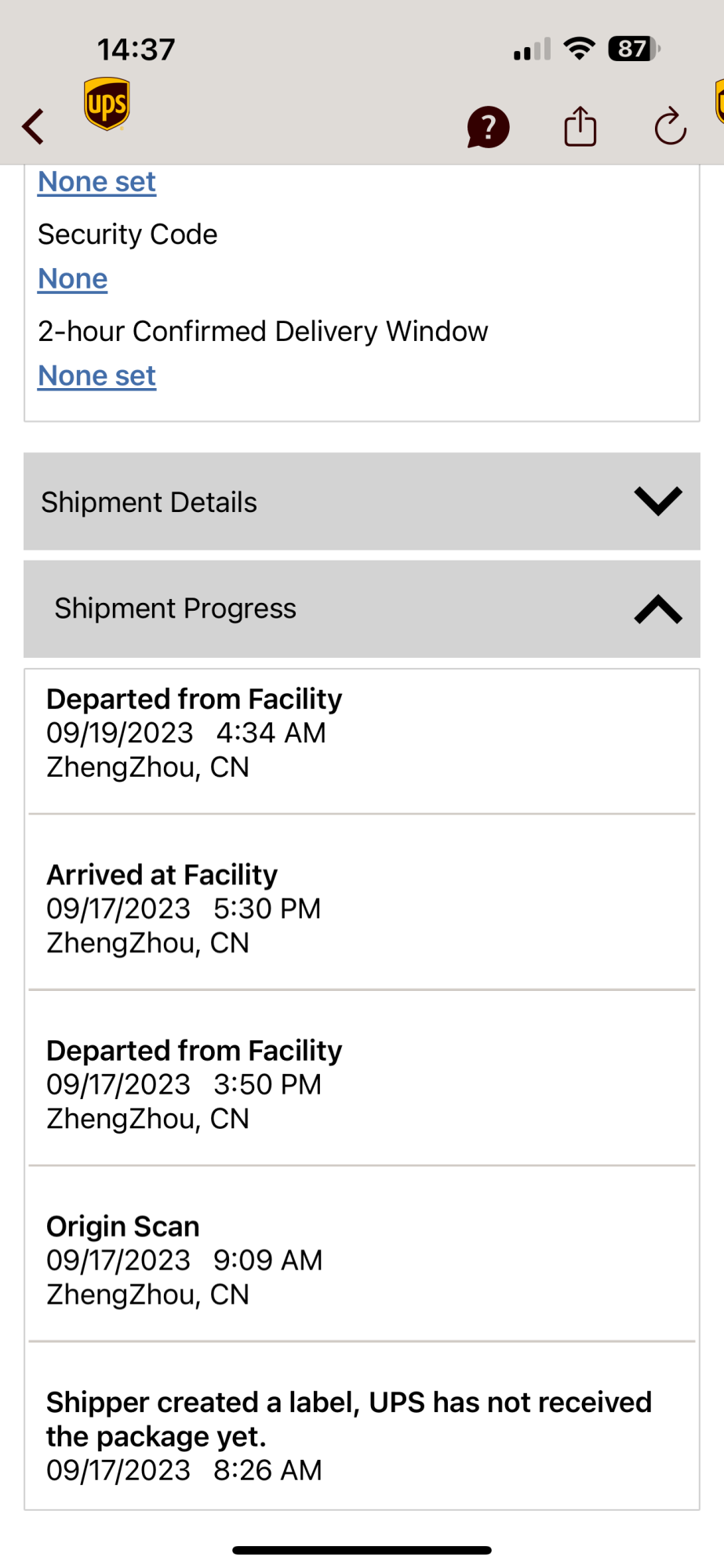
Task: Tap the Wi-Fi status icon
Action: (x=580, y=49)
